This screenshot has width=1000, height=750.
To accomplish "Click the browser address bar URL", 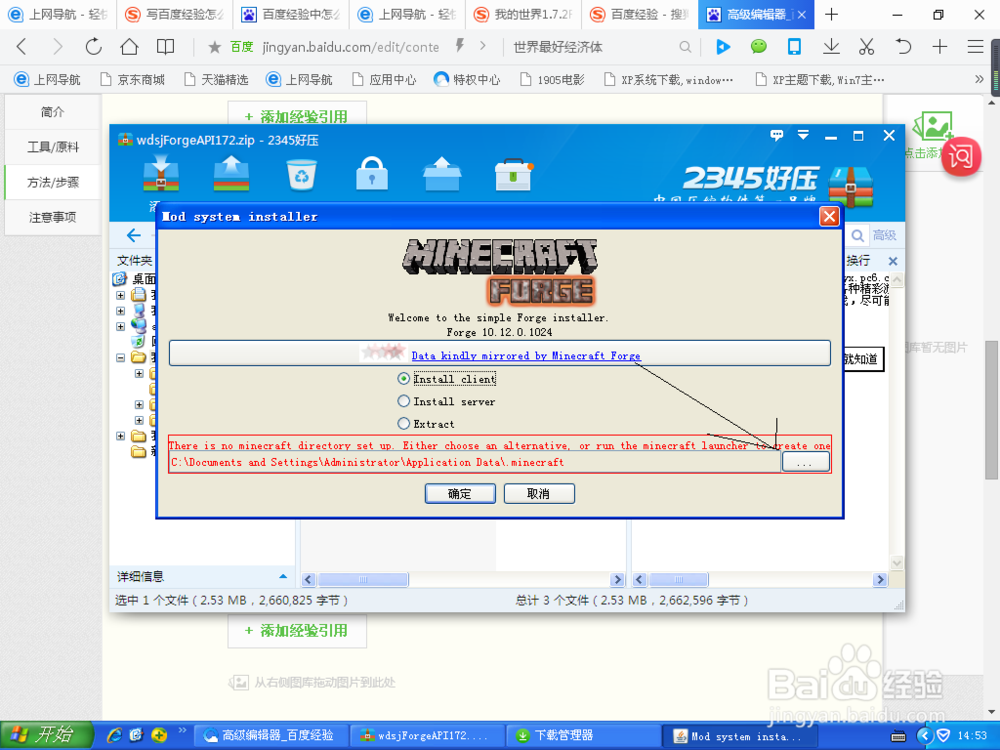I will tap(350, 47).
